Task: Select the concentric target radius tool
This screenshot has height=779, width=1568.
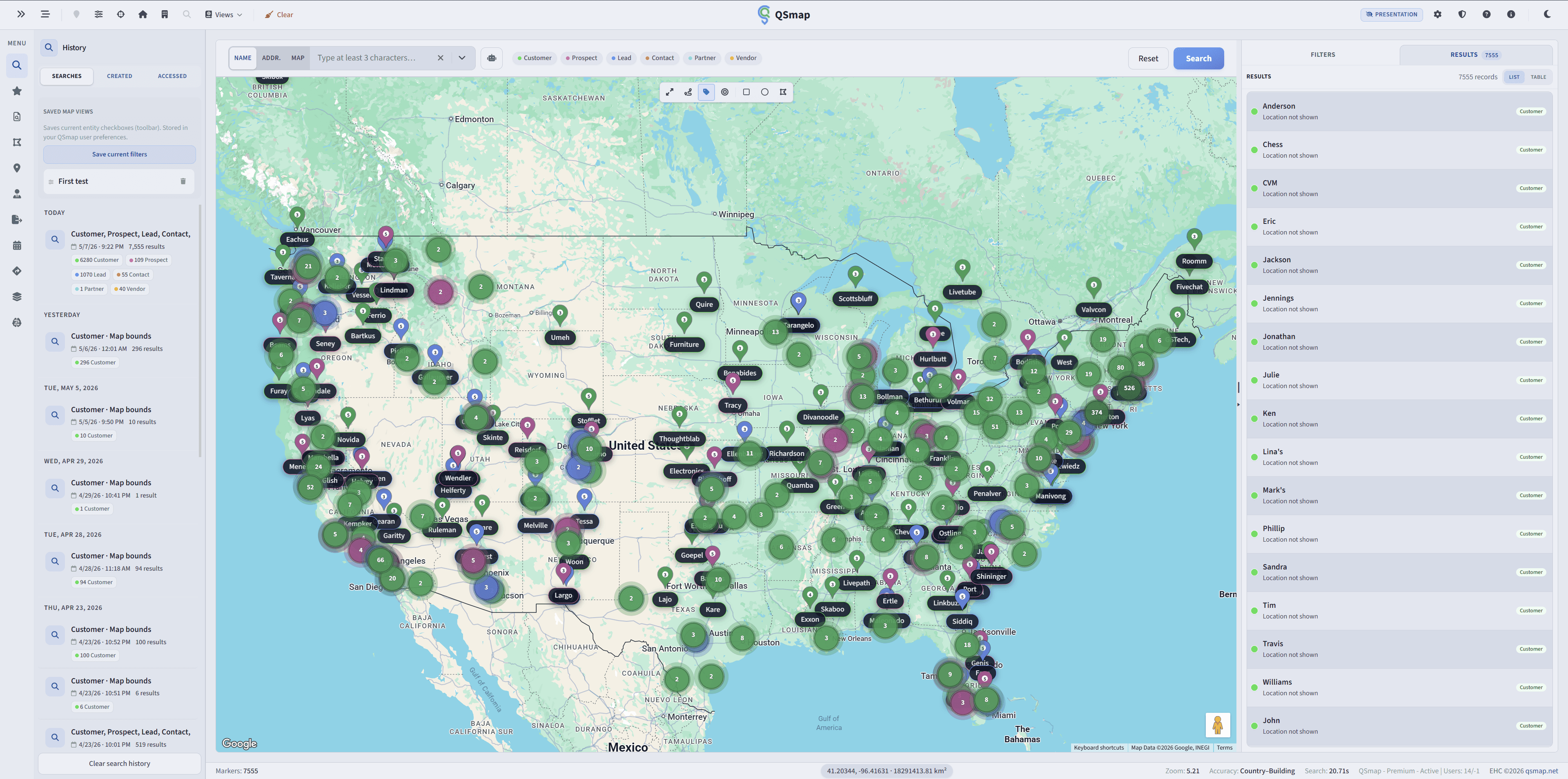Action: 725,92
